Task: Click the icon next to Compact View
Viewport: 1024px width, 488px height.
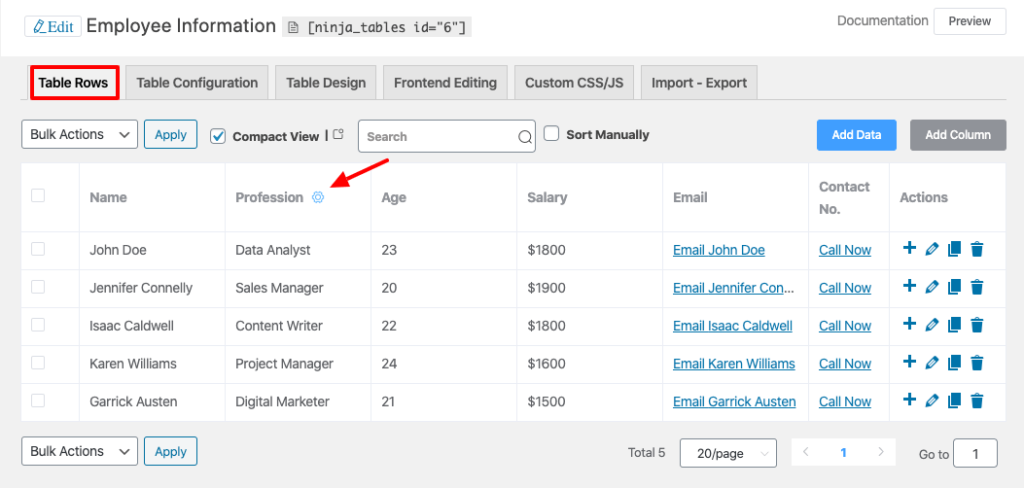Action: tap(338, 135)
